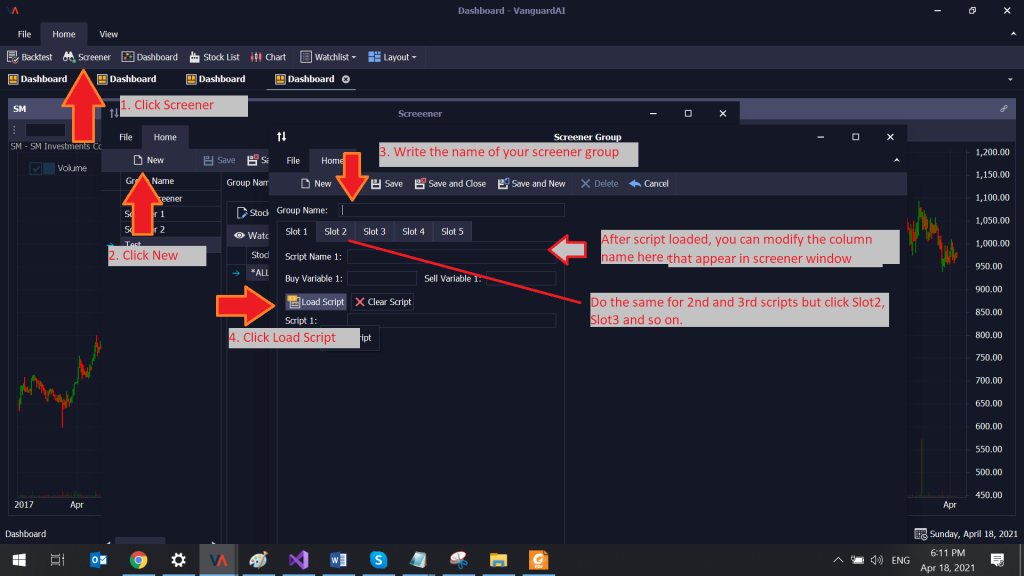Expand the Layout dropdown
The image size is (1024, 576).
(393, 57)
